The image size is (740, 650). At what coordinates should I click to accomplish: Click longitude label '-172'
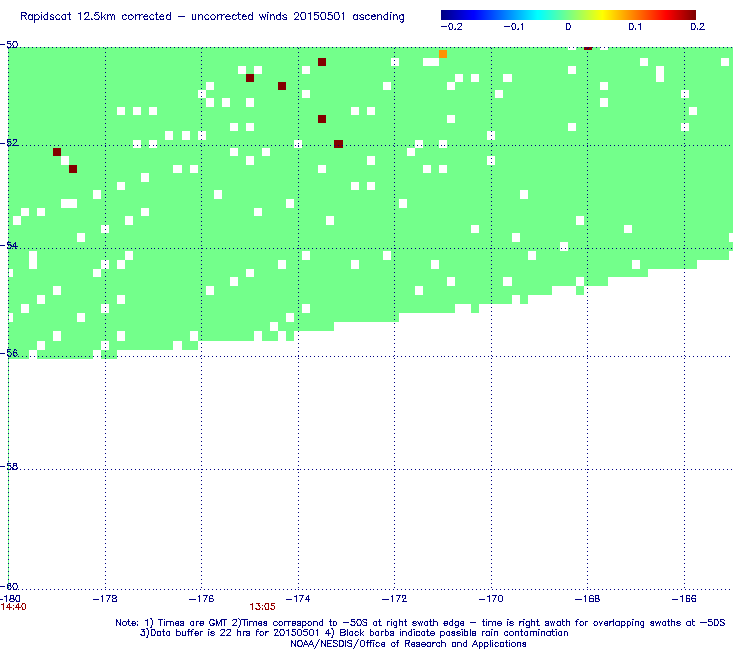(394, 599)
